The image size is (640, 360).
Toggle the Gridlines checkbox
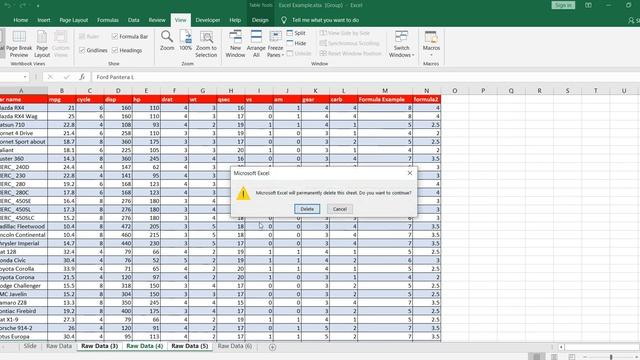click(93, 50)
